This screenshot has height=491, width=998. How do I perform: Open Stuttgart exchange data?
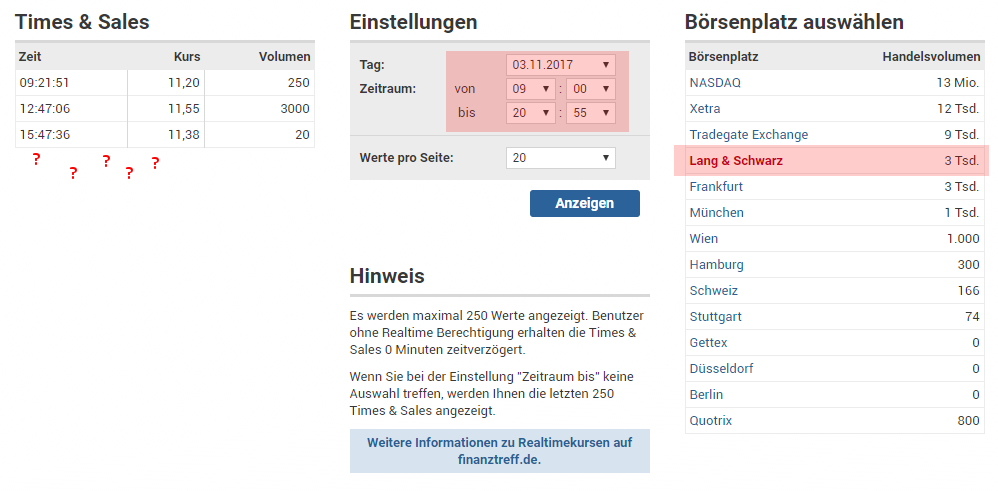(715, 316)
